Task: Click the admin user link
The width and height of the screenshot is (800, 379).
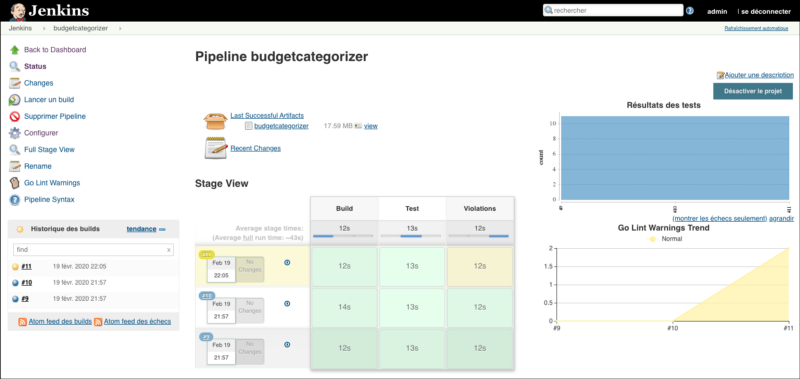Action: (717, 11)
